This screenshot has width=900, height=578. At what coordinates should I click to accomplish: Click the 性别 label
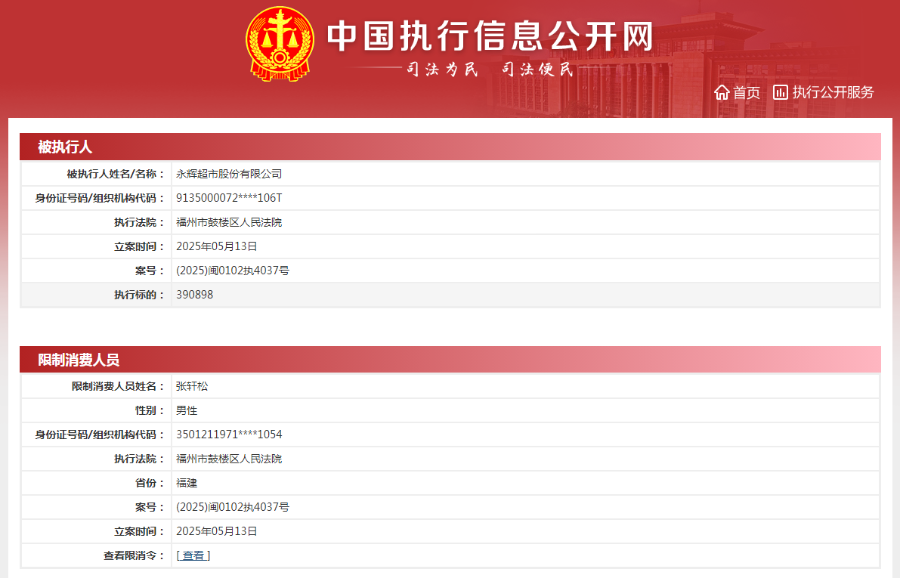[x=150, y=410]
